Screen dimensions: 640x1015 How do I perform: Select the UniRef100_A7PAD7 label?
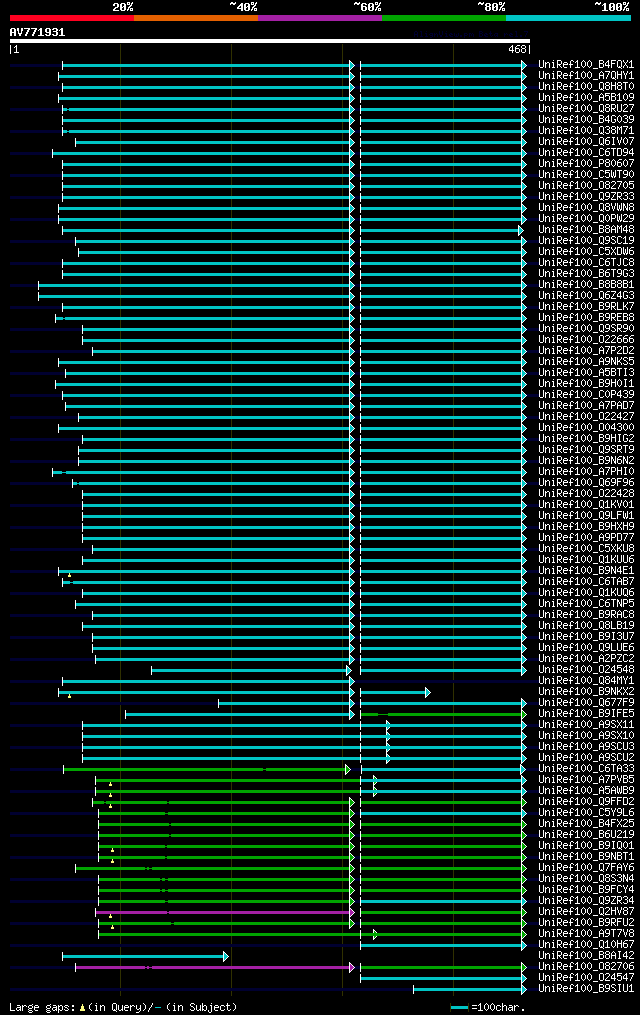[586, 406]
